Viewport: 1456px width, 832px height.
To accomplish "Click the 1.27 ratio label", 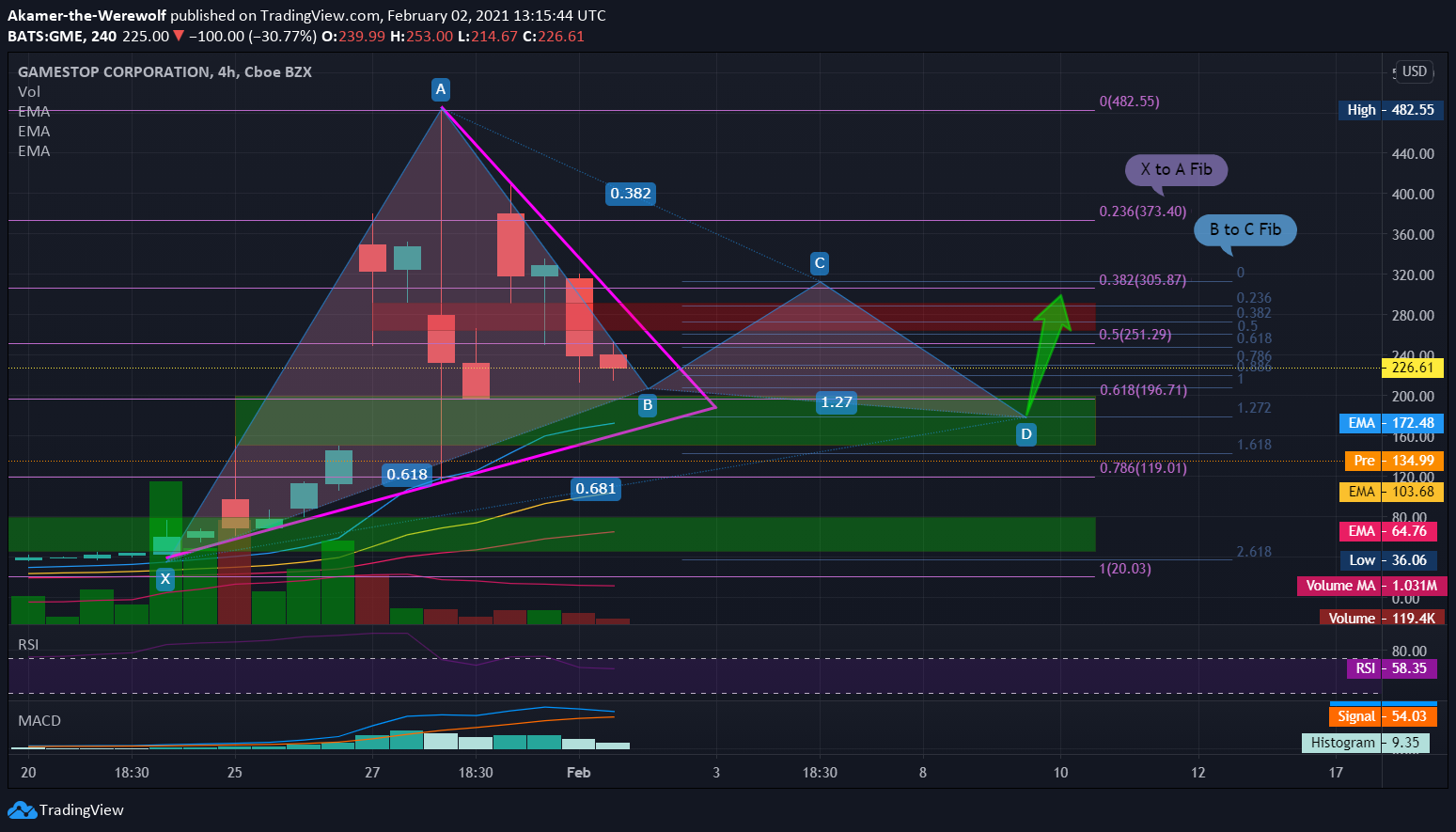I will (x=837, y=402).
